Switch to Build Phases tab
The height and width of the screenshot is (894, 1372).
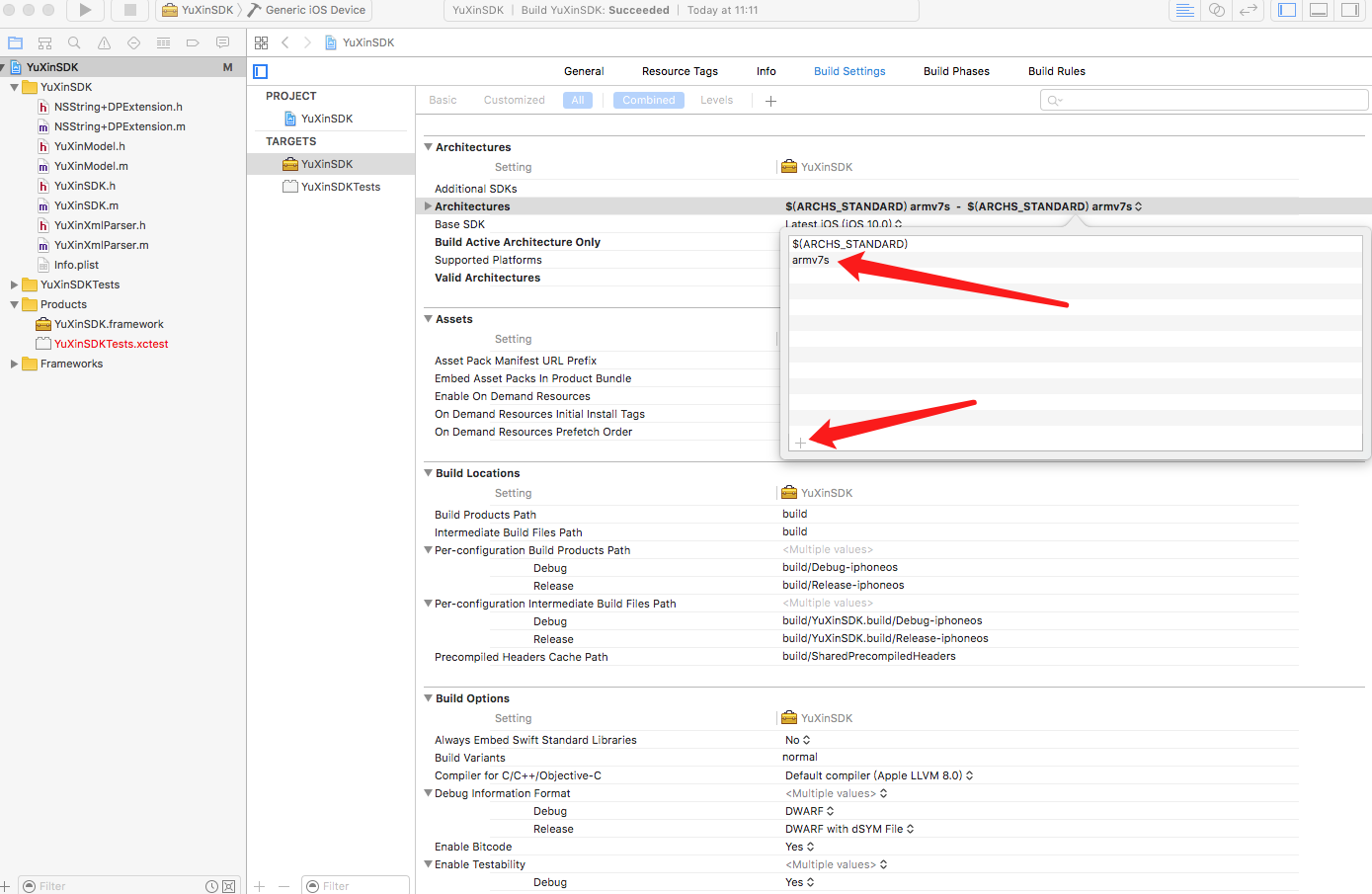955,71
